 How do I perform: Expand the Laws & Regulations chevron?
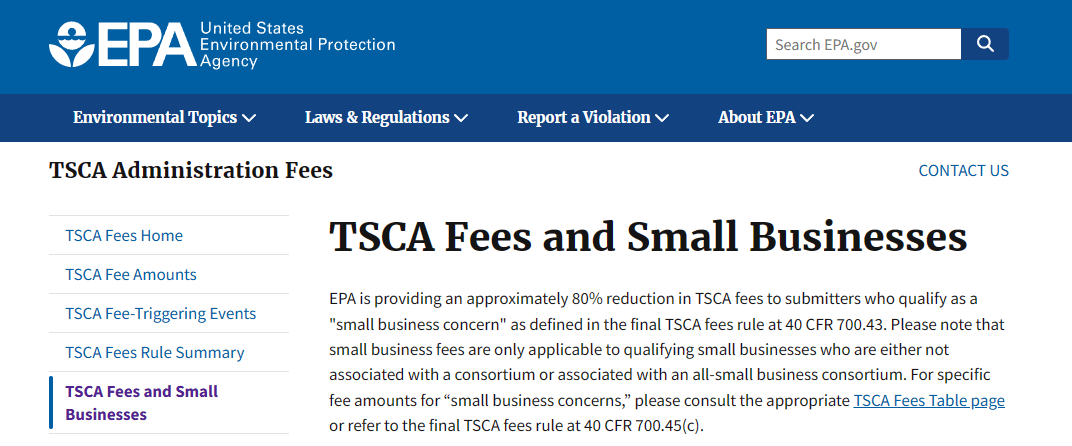pos(461,118)
